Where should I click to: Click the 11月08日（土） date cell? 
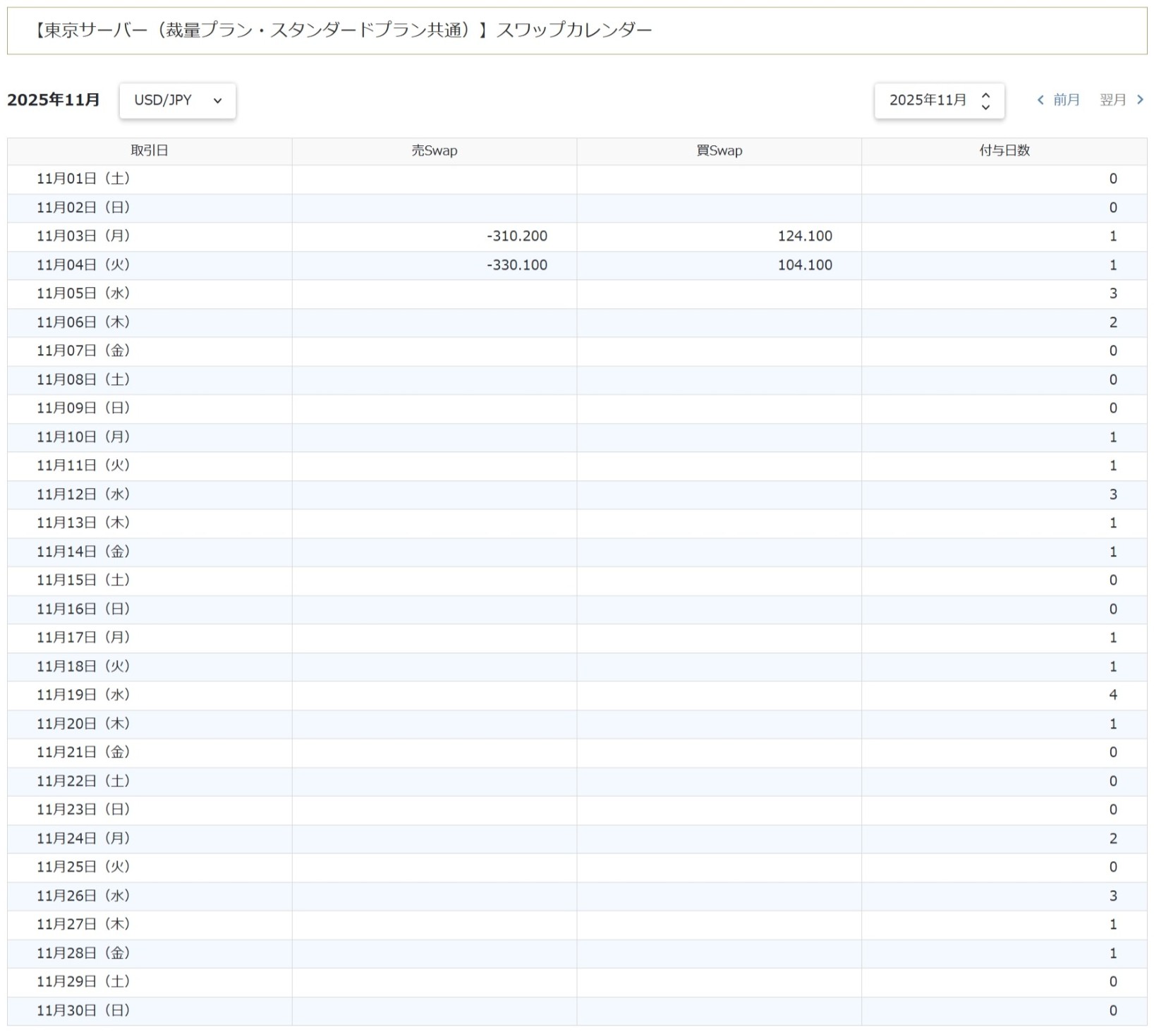point(150,380)
